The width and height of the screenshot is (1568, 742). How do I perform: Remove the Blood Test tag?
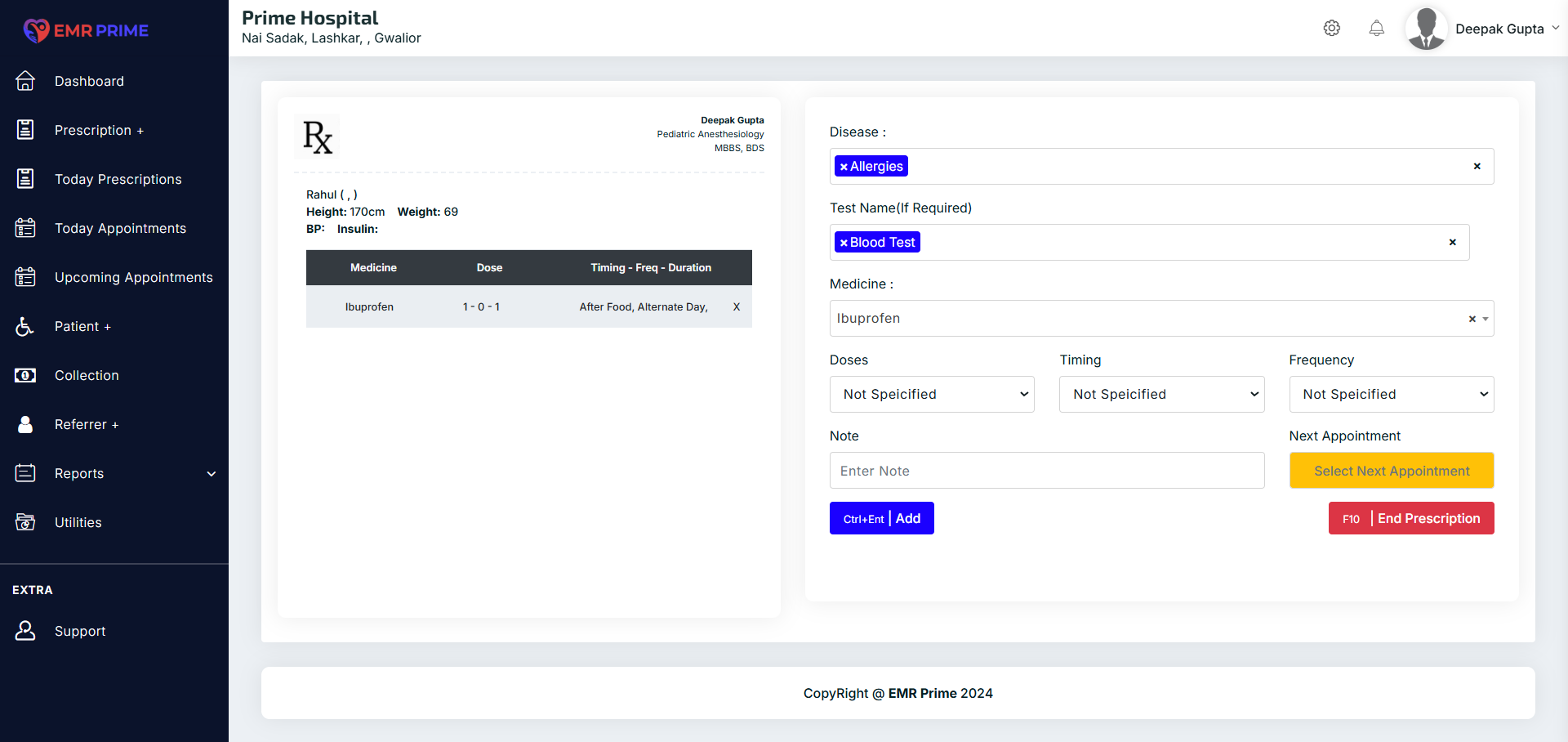click(x=844, y=243)
